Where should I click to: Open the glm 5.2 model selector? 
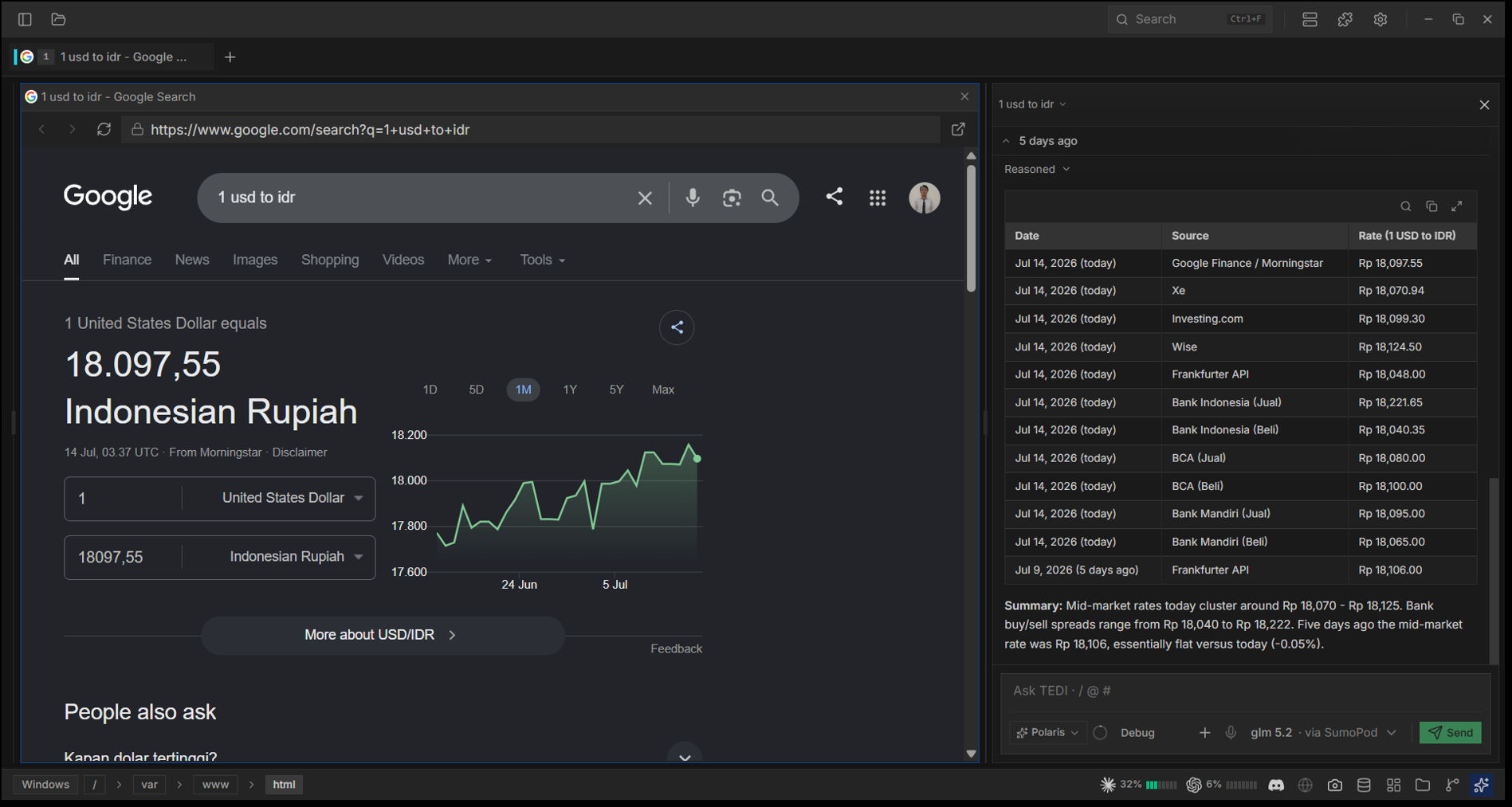pyautogui.click(x=1323, y=732)
